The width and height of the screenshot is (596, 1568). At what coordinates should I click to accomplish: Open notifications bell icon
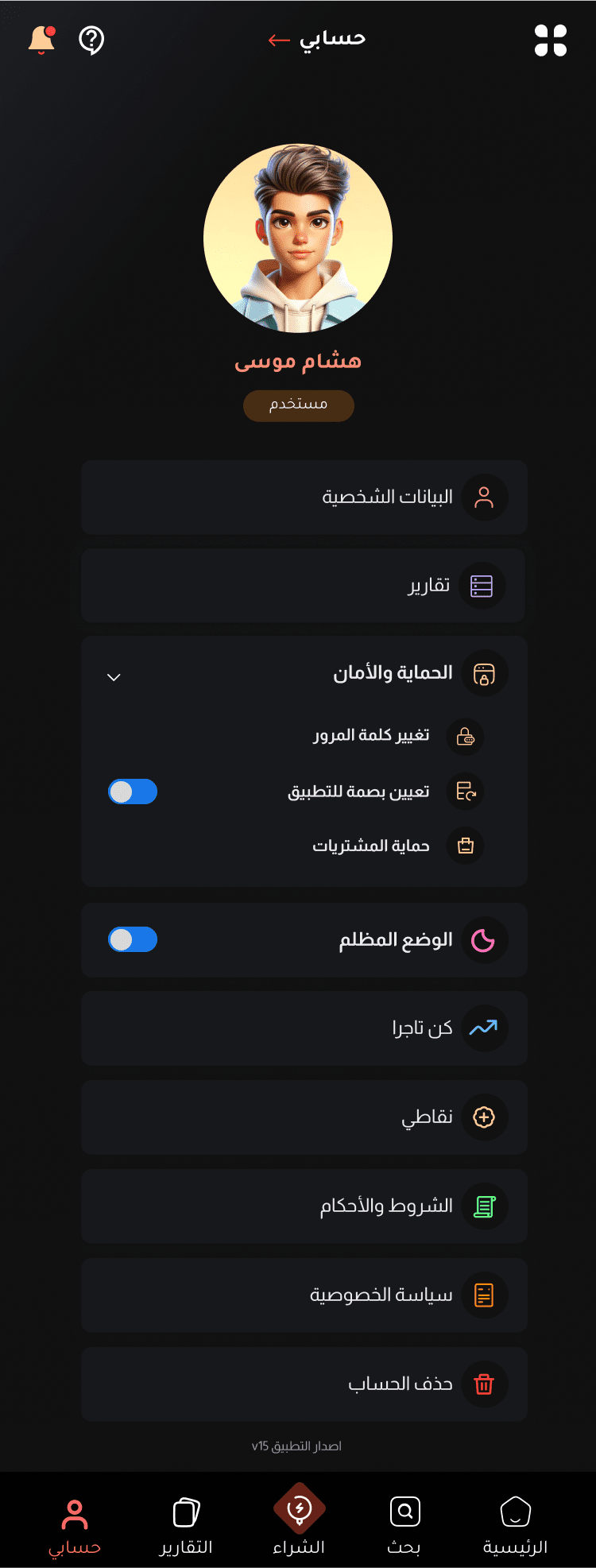click(41, 40)
